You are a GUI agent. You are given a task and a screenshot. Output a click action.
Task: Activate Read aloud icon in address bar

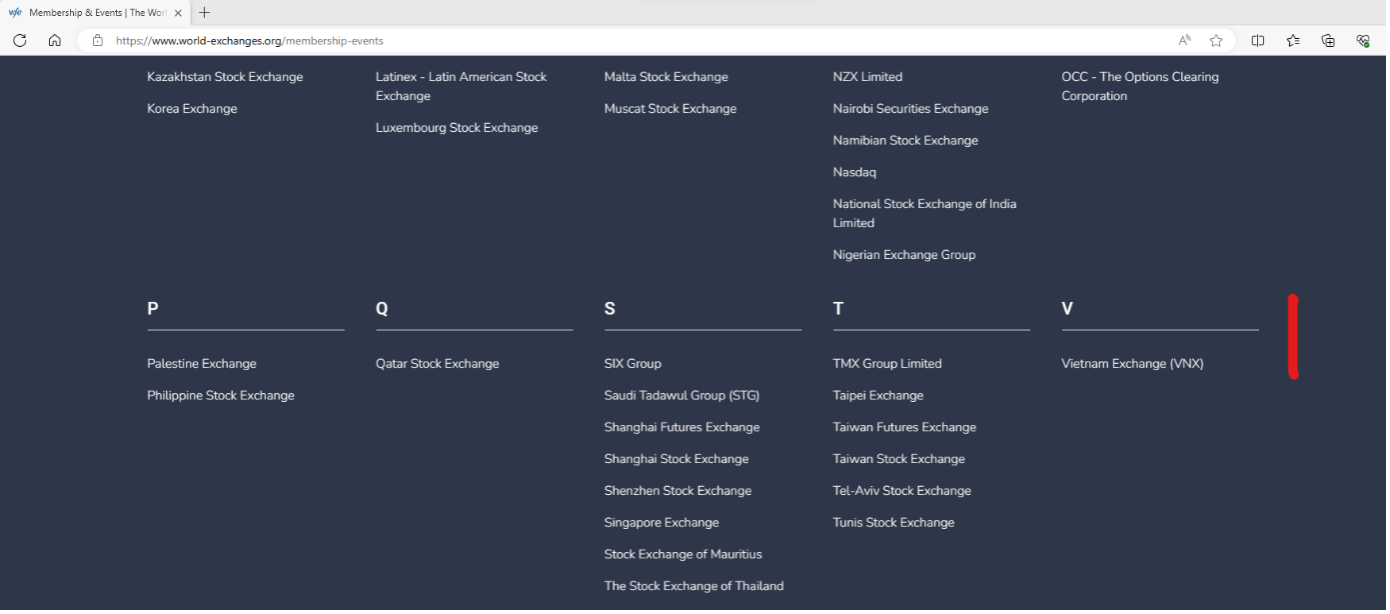[1184, 41]
